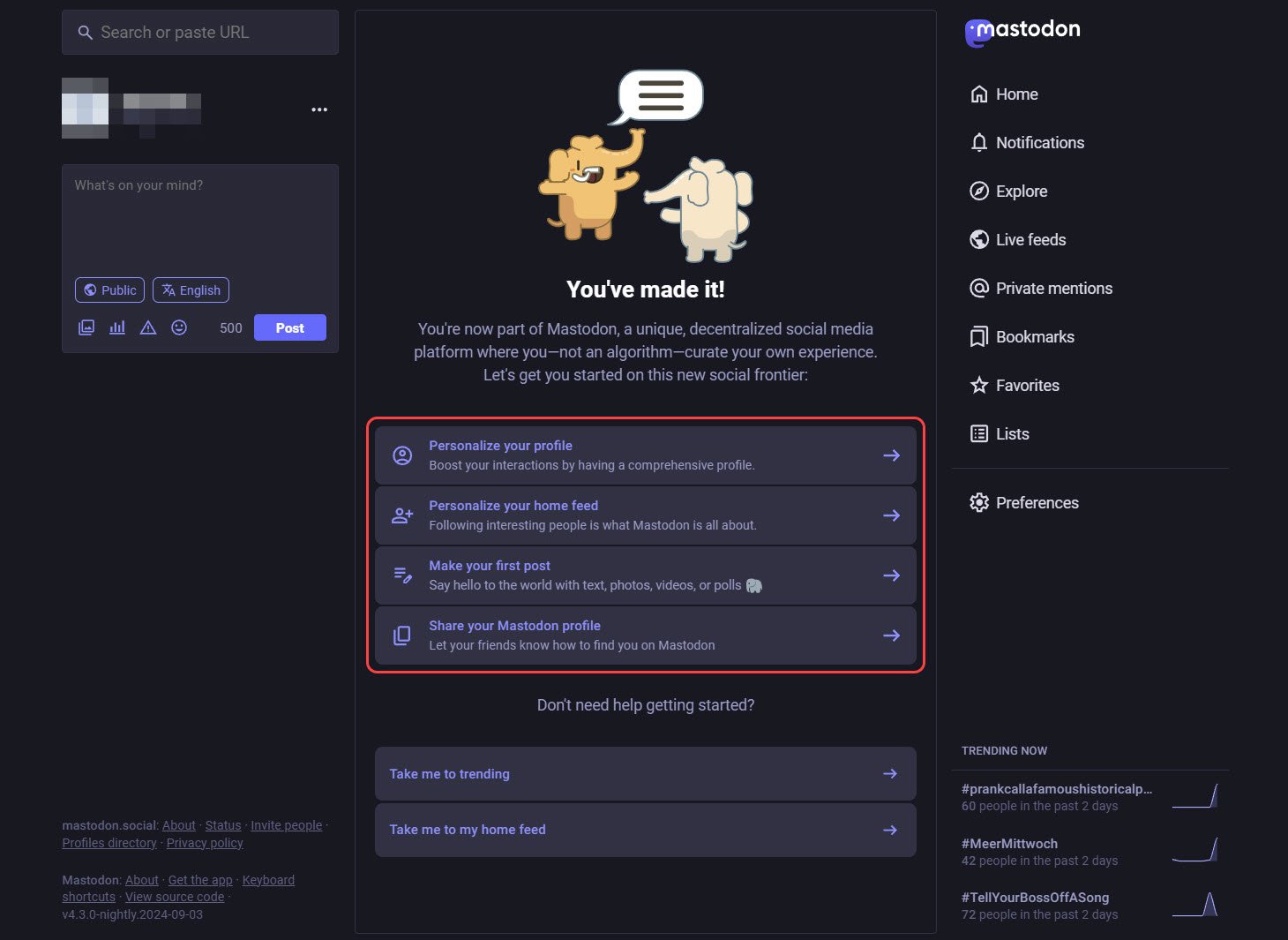
Task: Open the Privacy policy link
Action: coord(204,842)
